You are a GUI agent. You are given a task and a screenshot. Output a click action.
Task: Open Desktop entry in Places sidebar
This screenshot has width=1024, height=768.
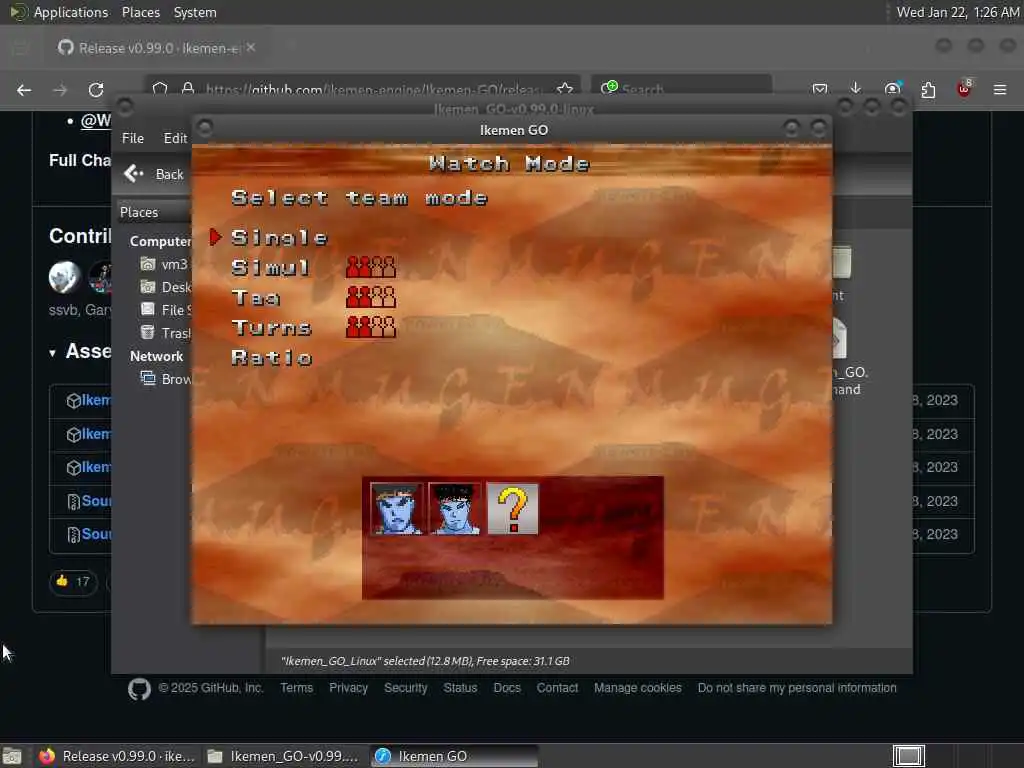[166, 287]
